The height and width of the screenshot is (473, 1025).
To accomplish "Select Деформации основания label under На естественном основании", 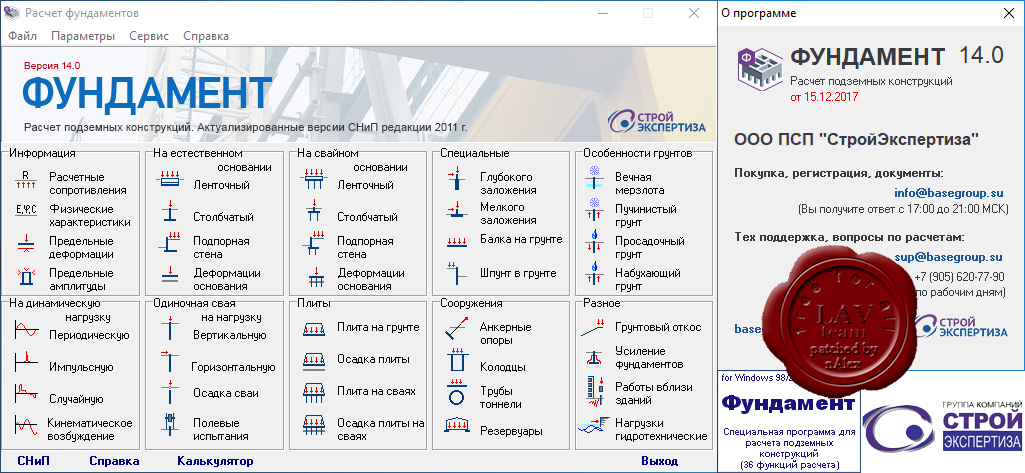I will click(227, 279).
